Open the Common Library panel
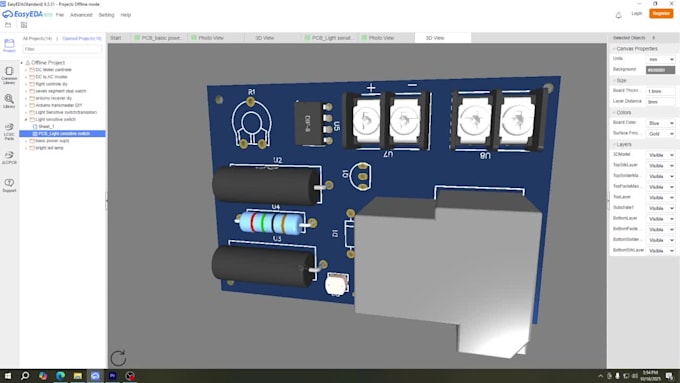Screen dimensions: 680x383 click(x=9, y=75)
